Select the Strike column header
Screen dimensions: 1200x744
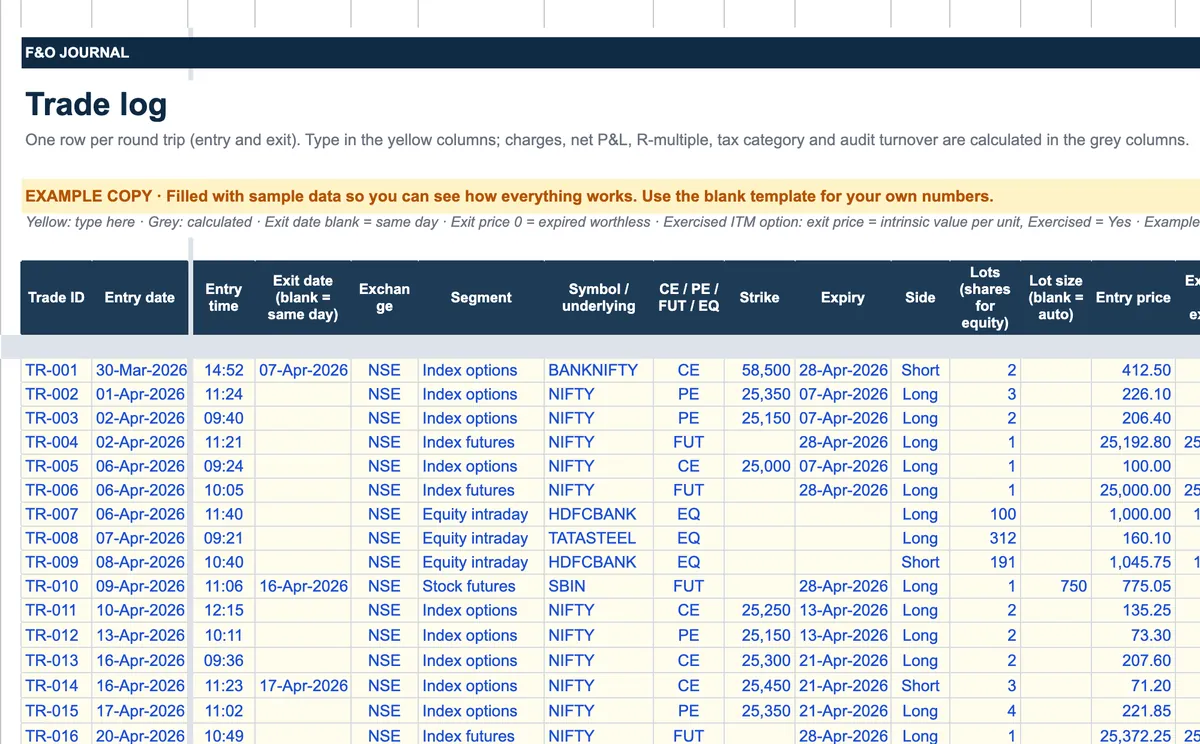[x=759, y=297]
